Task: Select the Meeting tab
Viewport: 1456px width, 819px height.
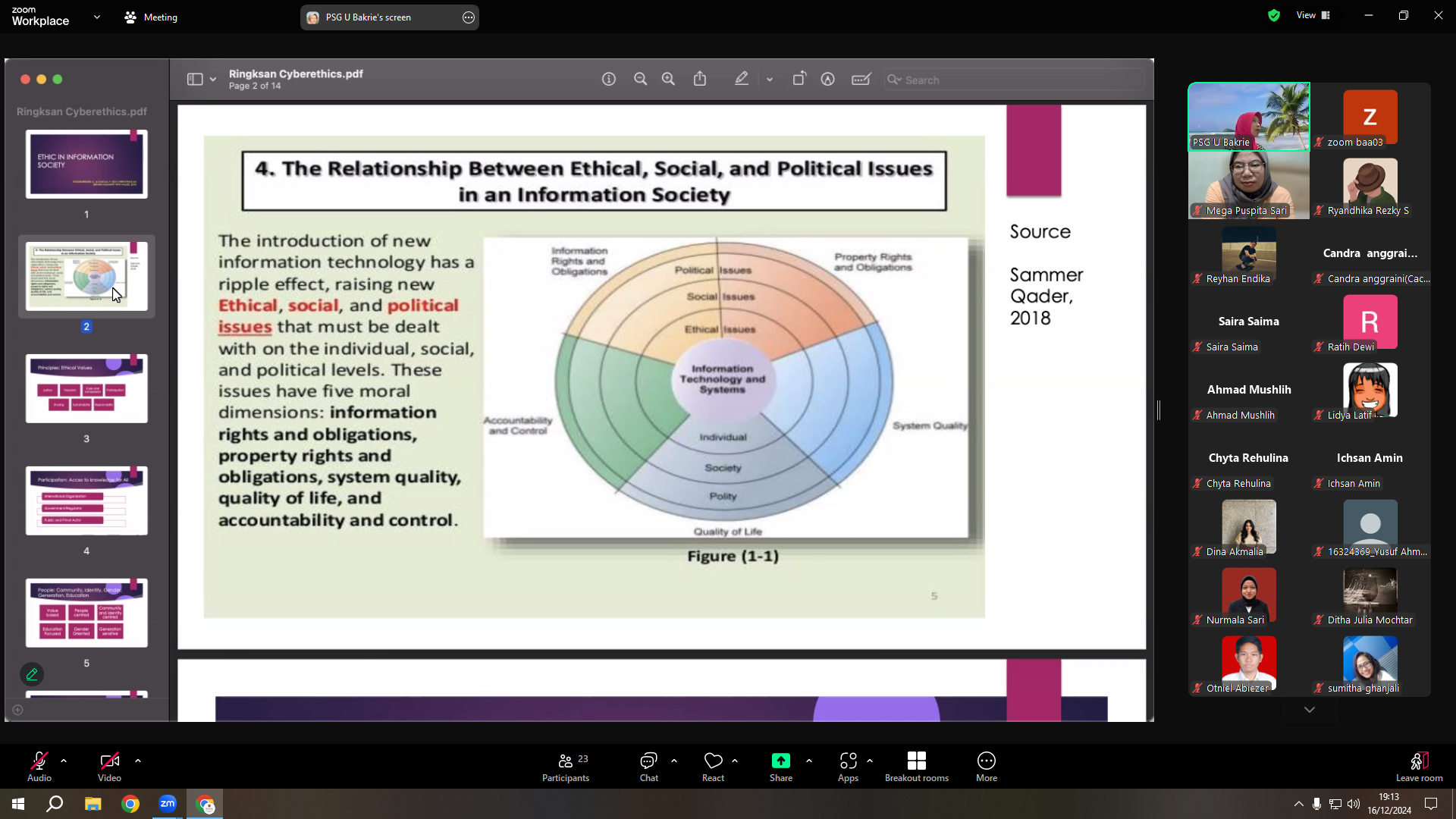Action: pos(151,17)
